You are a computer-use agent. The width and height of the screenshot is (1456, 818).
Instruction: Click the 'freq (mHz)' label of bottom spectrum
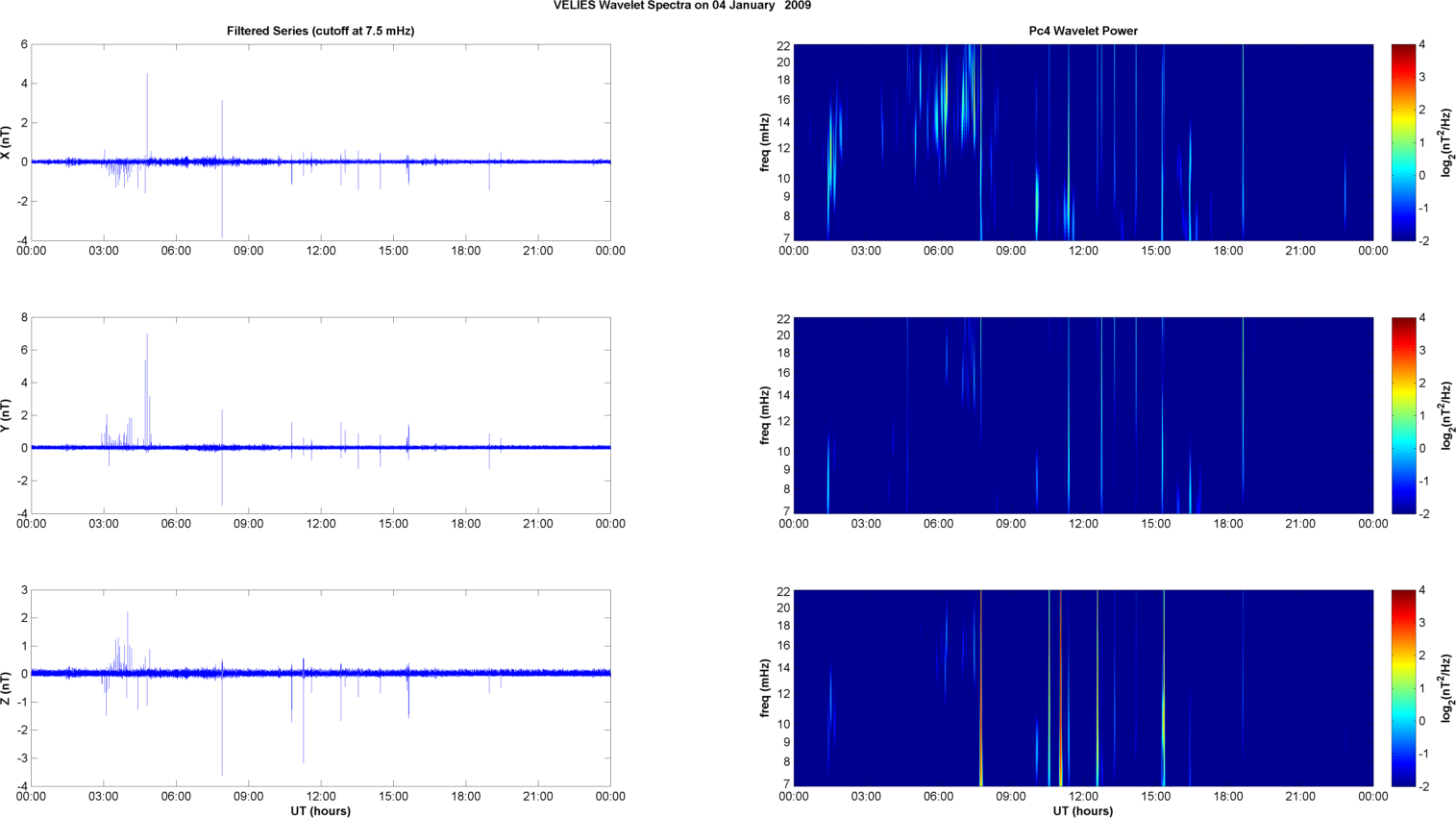(765, 688)
